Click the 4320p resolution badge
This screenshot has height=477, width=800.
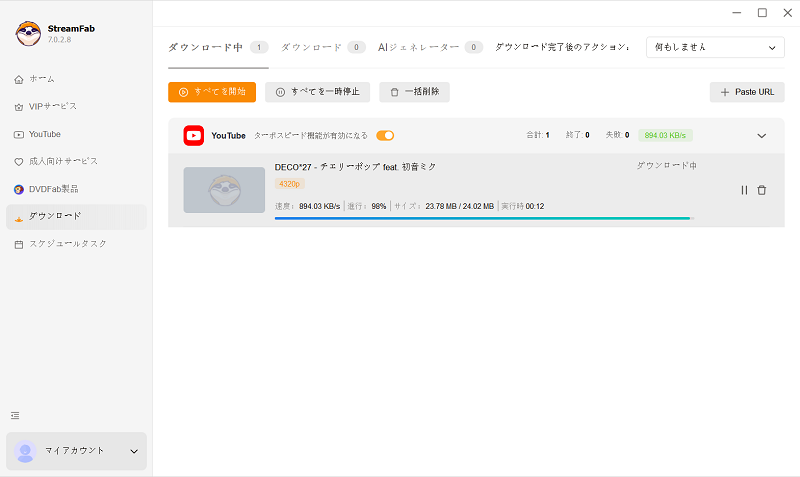(x=289, y=184)
